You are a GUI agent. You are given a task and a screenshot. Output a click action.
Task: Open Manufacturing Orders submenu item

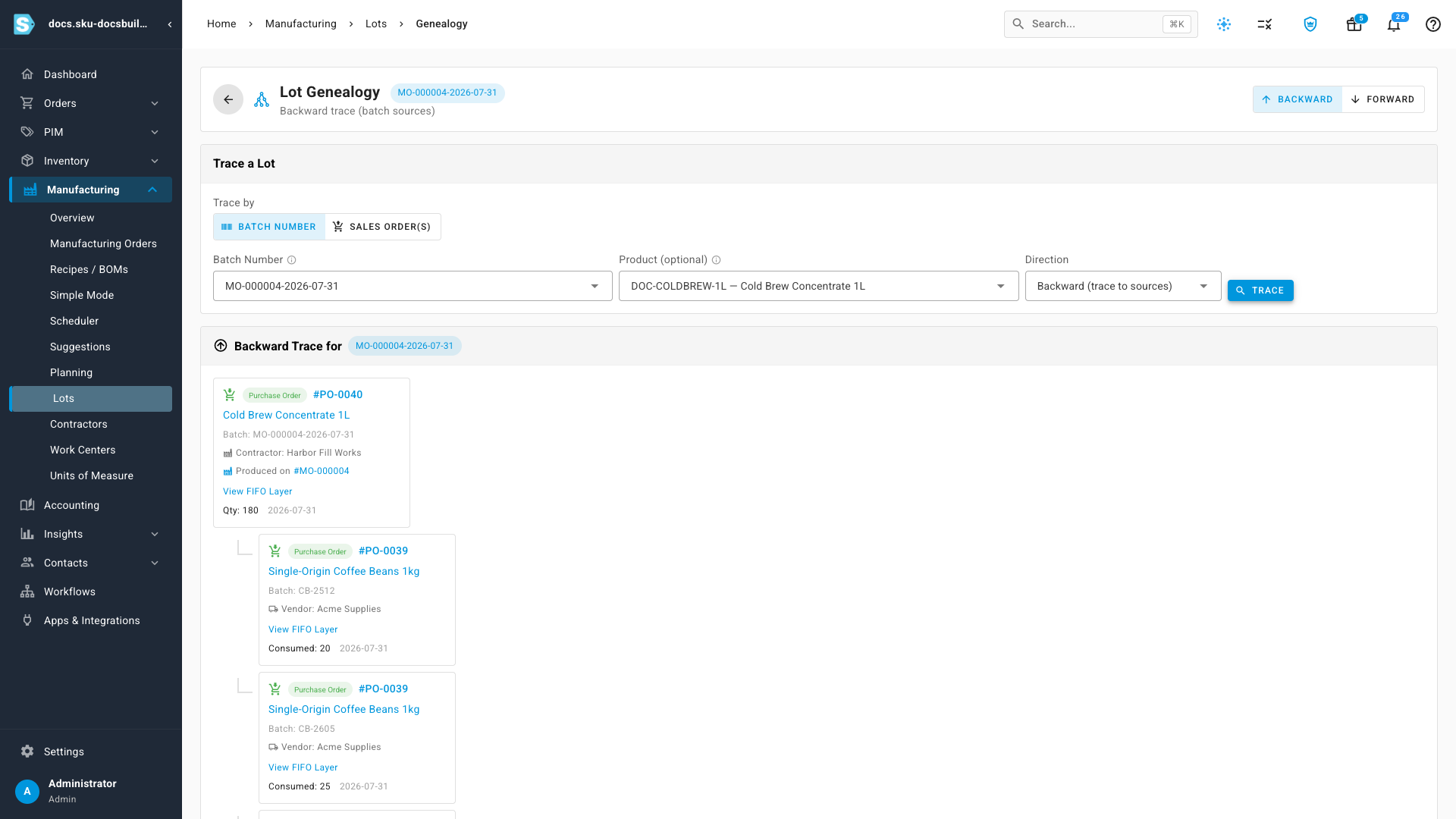coord(103,243)
